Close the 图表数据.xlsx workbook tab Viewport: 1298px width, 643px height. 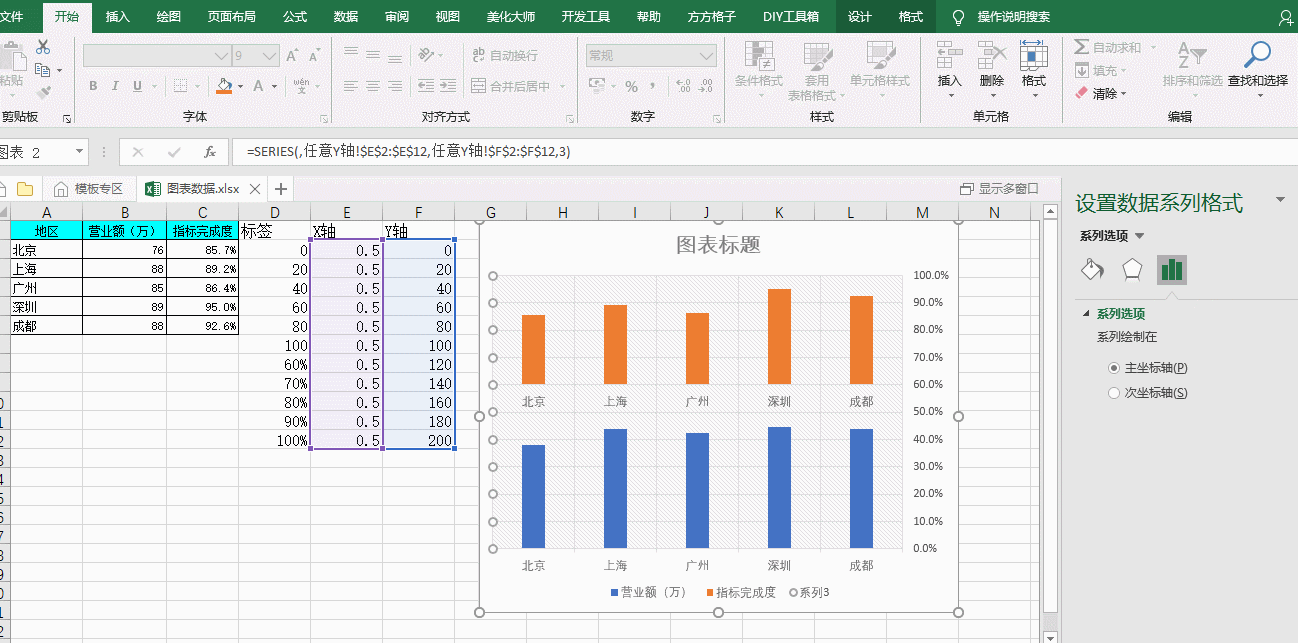[x=255, y=189]
